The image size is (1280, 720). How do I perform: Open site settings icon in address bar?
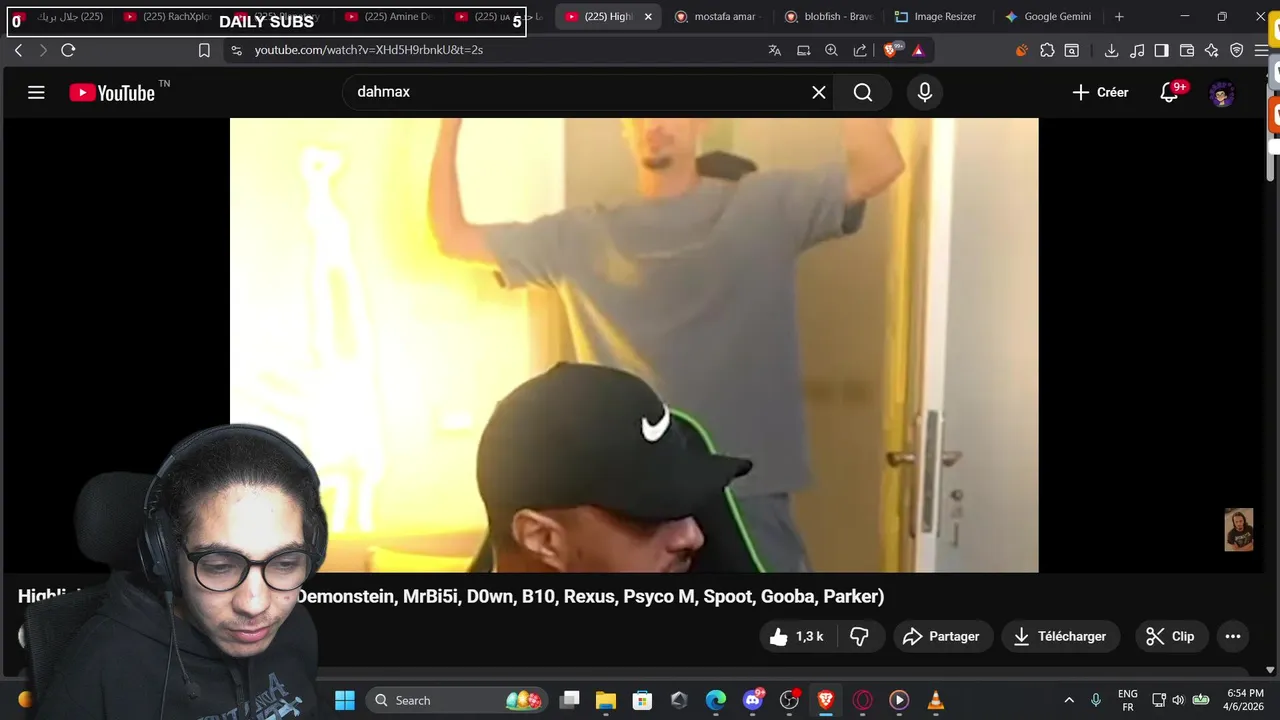tap(236, 50)
